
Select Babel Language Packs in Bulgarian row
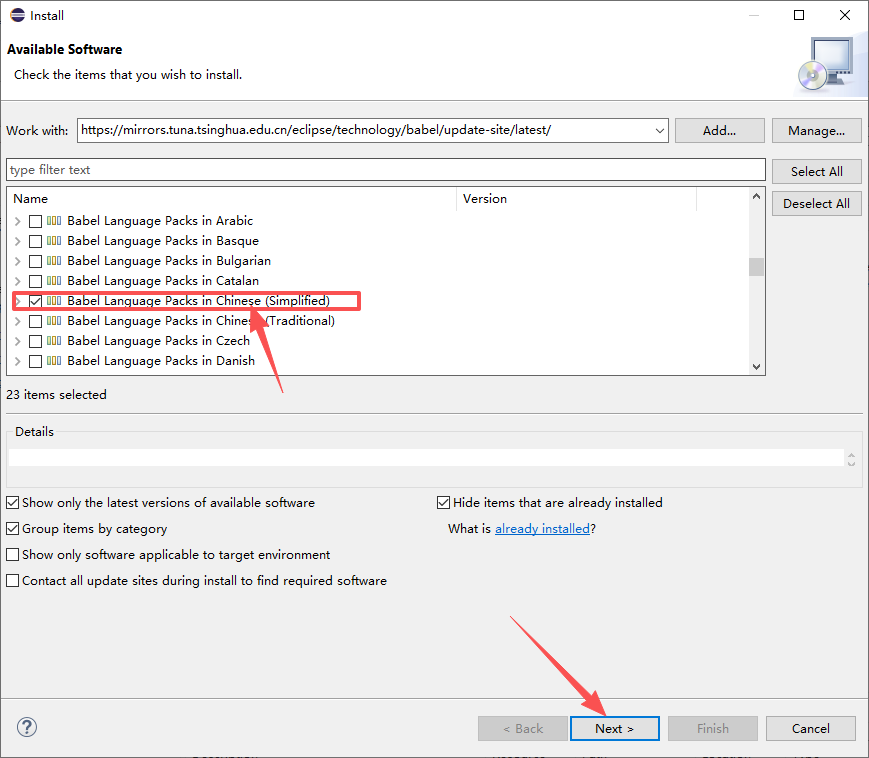[x=169, y=261]
